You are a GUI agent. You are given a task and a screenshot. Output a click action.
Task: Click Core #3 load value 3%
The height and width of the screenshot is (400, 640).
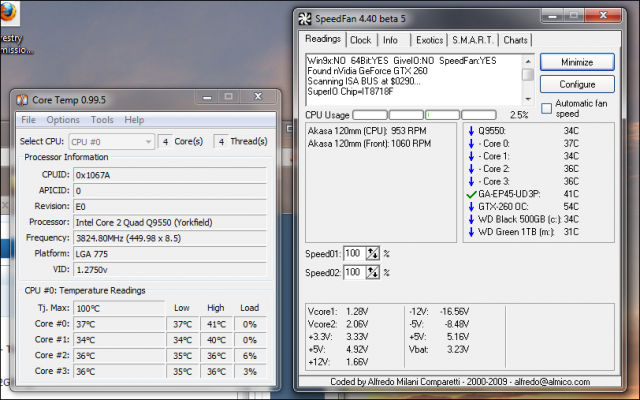(250, 372)
